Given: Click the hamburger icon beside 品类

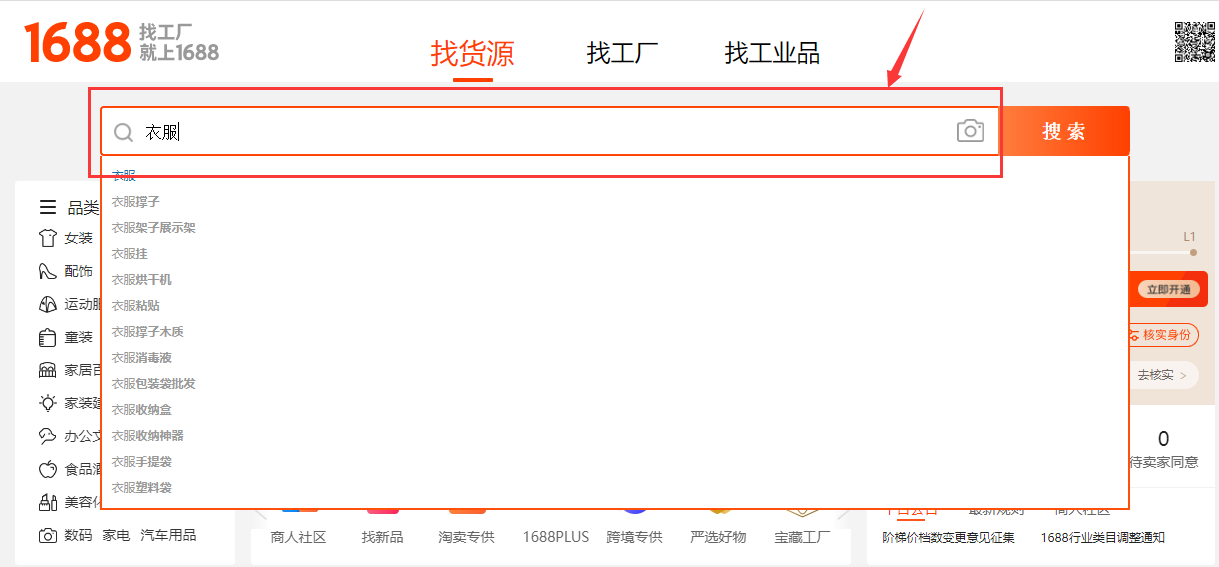Looking at the screenshot, I should pos(48,207).
